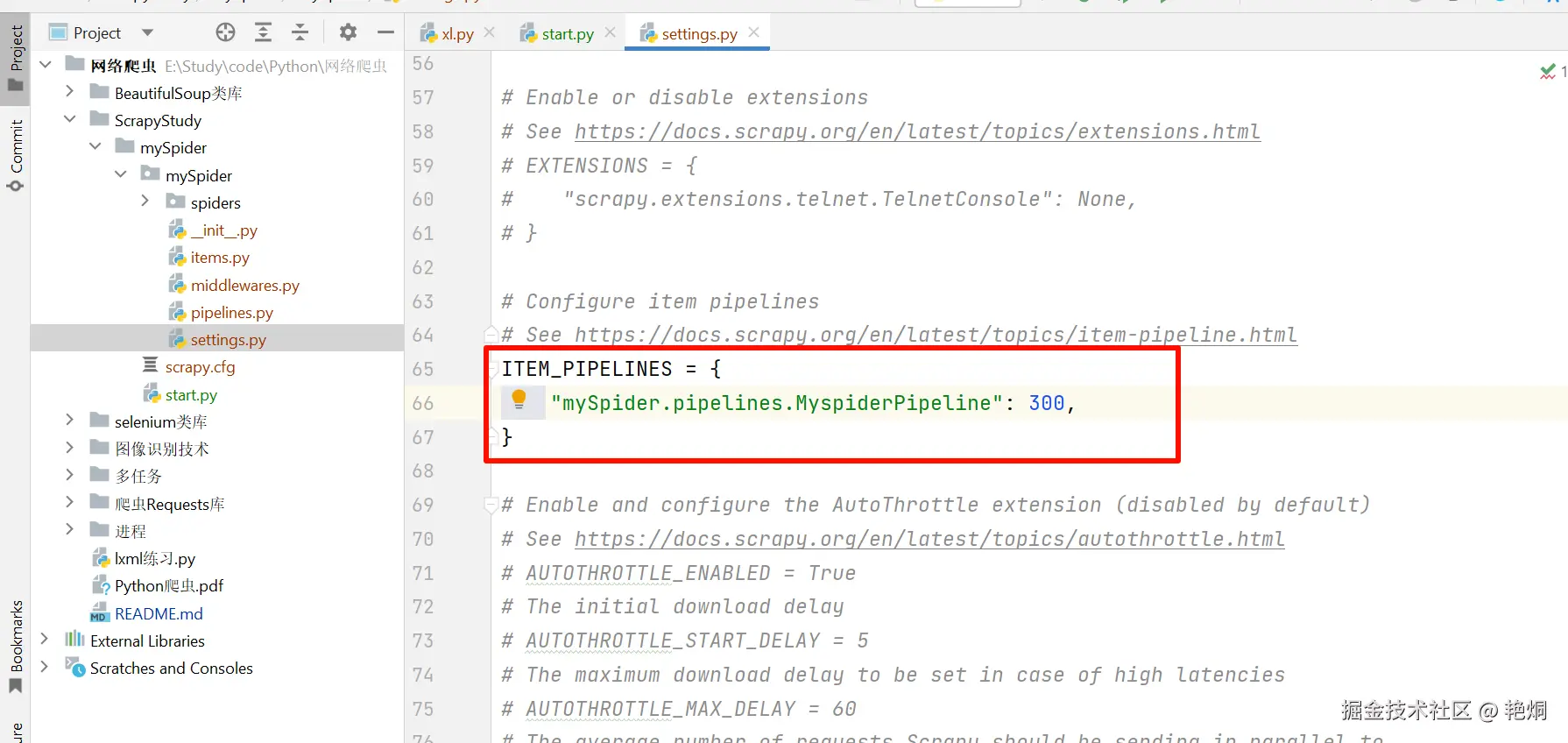Viewport: 1568px width, 743px height.
Task: Click line number 65 in gutter
Action: tap(423, 369)
